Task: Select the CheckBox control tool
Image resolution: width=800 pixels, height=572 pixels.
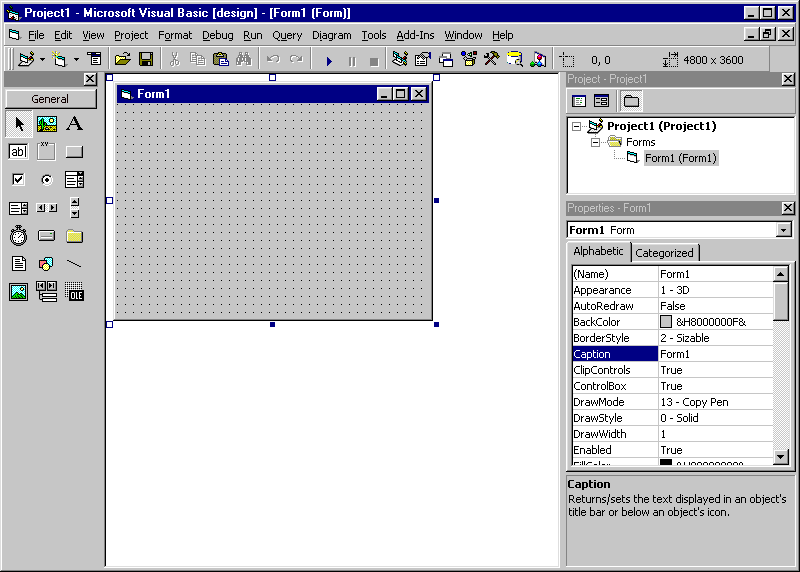Action: coord(19,180)
